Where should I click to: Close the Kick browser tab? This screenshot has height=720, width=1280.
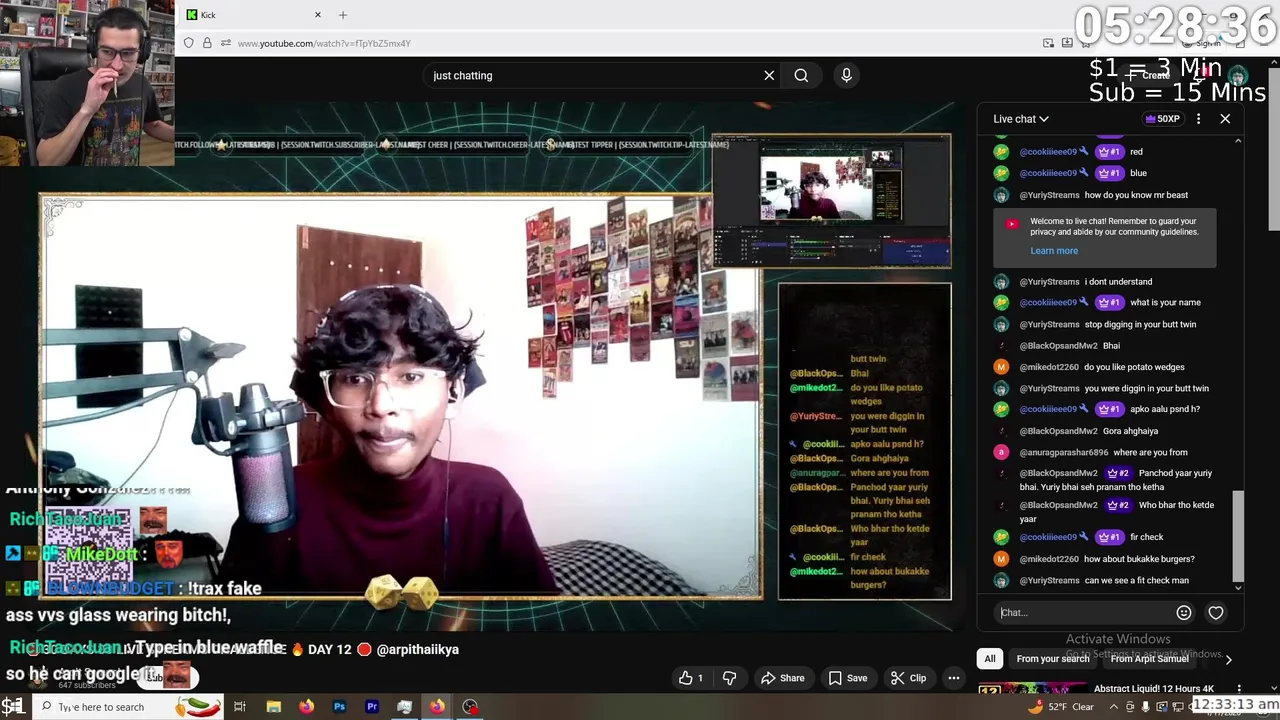[x=318, y=15]
